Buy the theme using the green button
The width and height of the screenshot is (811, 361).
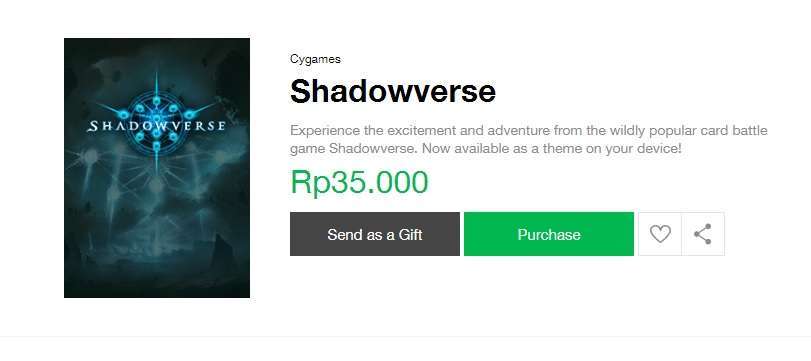pyautogui.click(x=549, y=234)
